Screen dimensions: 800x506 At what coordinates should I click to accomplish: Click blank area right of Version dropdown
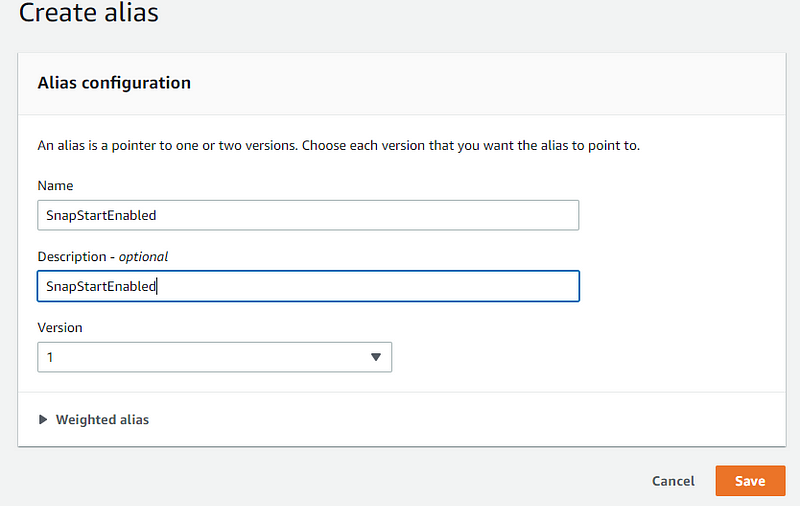(x=588, y=357)
